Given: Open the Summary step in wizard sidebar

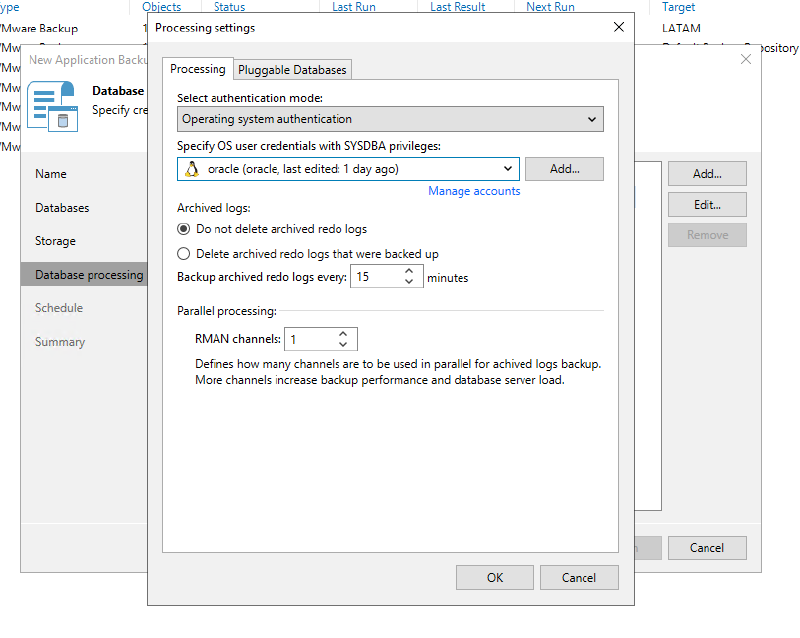Looking at the screenshot, I should click(60, 341).
